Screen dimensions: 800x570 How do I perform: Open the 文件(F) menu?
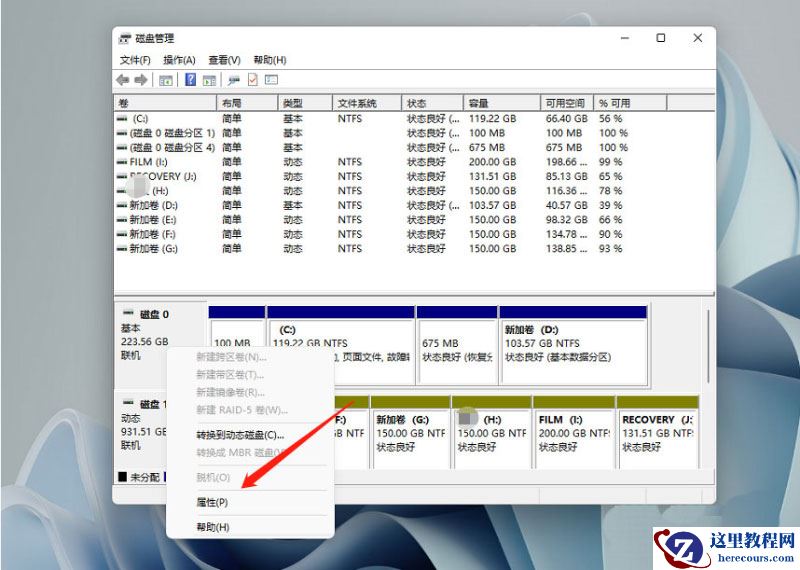pos(135,60)
